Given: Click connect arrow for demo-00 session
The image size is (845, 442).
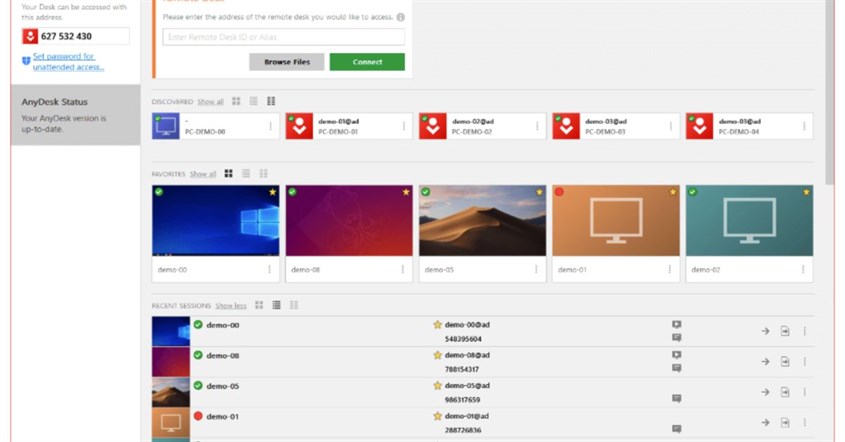Looking at the screenshot, I should click(x=765, y=331).
